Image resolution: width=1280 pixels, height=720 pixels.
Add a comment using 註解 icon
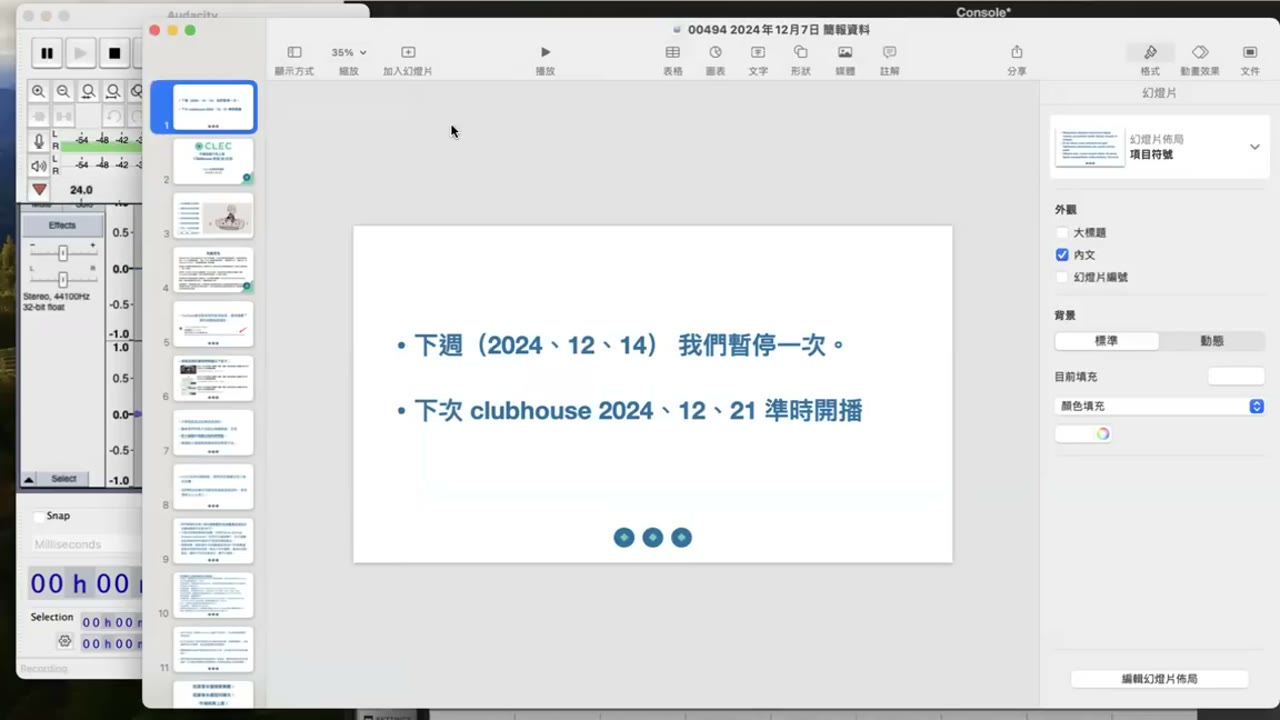889,52
